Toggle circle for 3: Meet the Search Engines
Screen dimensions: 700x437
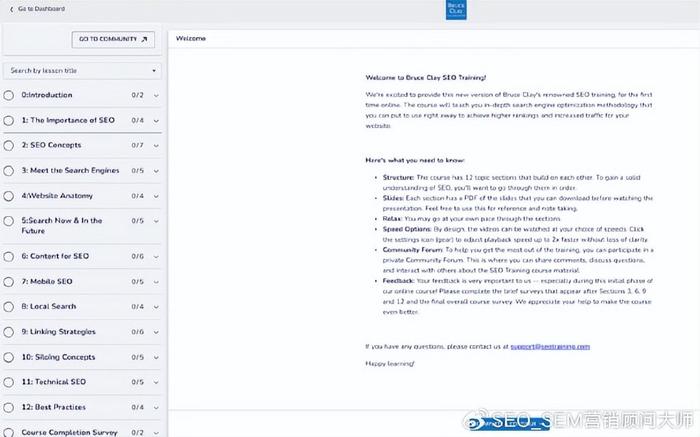(8, 171)
